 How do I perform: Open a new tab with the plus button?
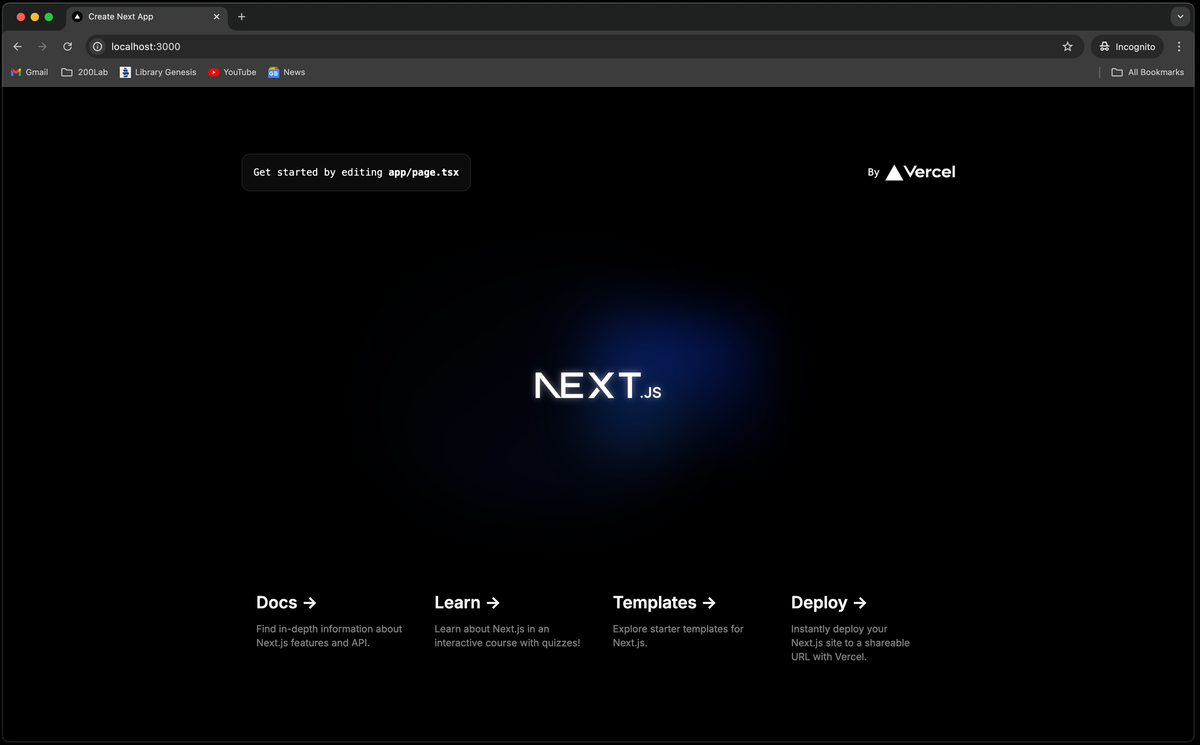pos(241,17)
